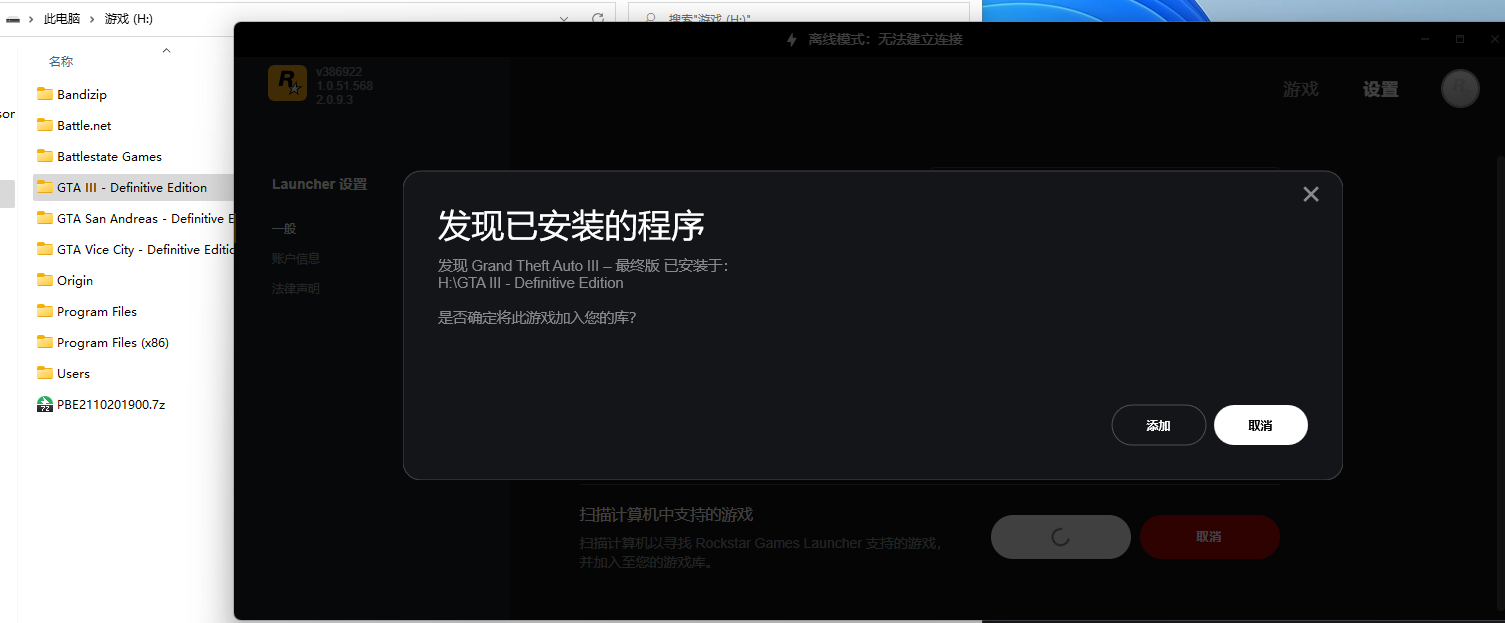Click 游戏 (H:) in Explorer address breadcrumb
Screen dimensions: 1505x623
[129, 19]
